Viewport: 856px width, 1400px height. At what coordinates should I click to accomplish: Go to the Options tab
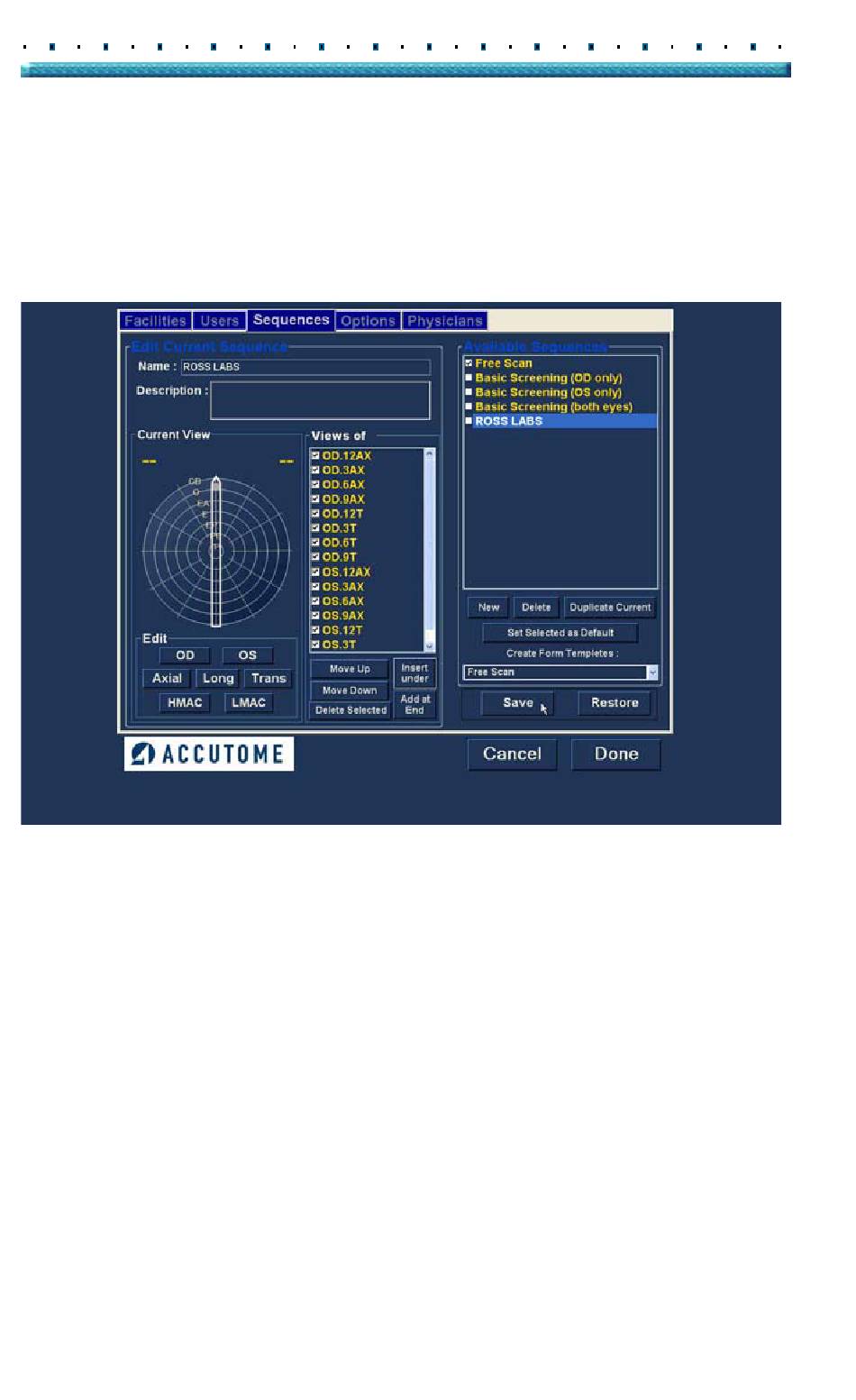tap(368, 321)
